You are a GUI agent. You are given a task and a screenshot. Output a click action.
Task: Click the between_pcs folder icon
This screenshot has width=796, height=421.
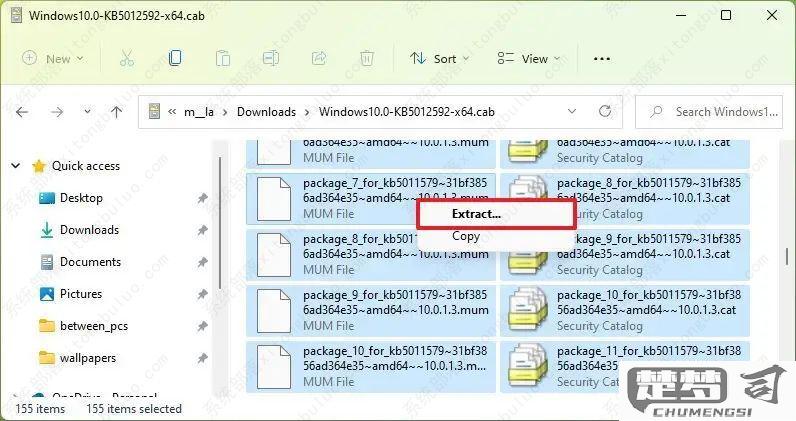coord(47,326)
